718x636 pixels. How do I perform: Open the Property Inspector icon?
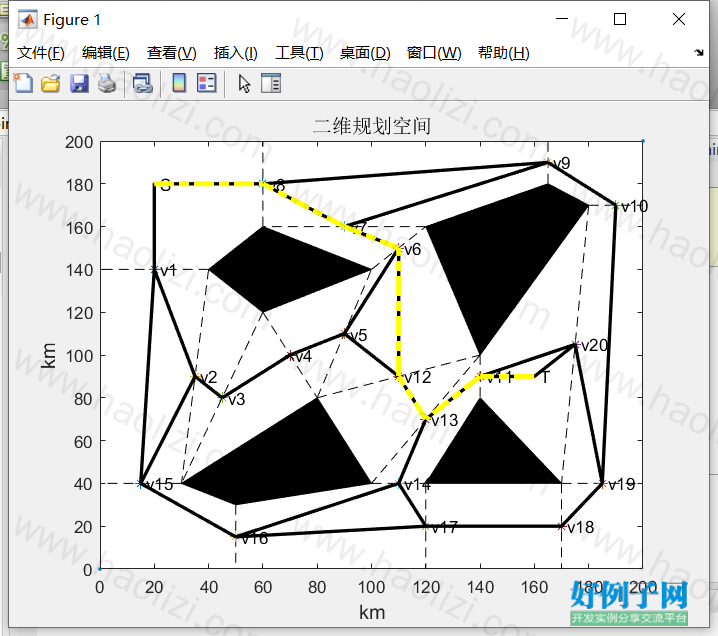(x=271, y=83)
